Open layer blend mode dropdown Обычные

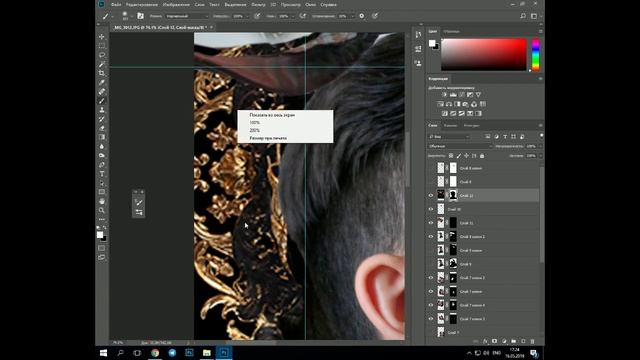click(x=460, y=146)
